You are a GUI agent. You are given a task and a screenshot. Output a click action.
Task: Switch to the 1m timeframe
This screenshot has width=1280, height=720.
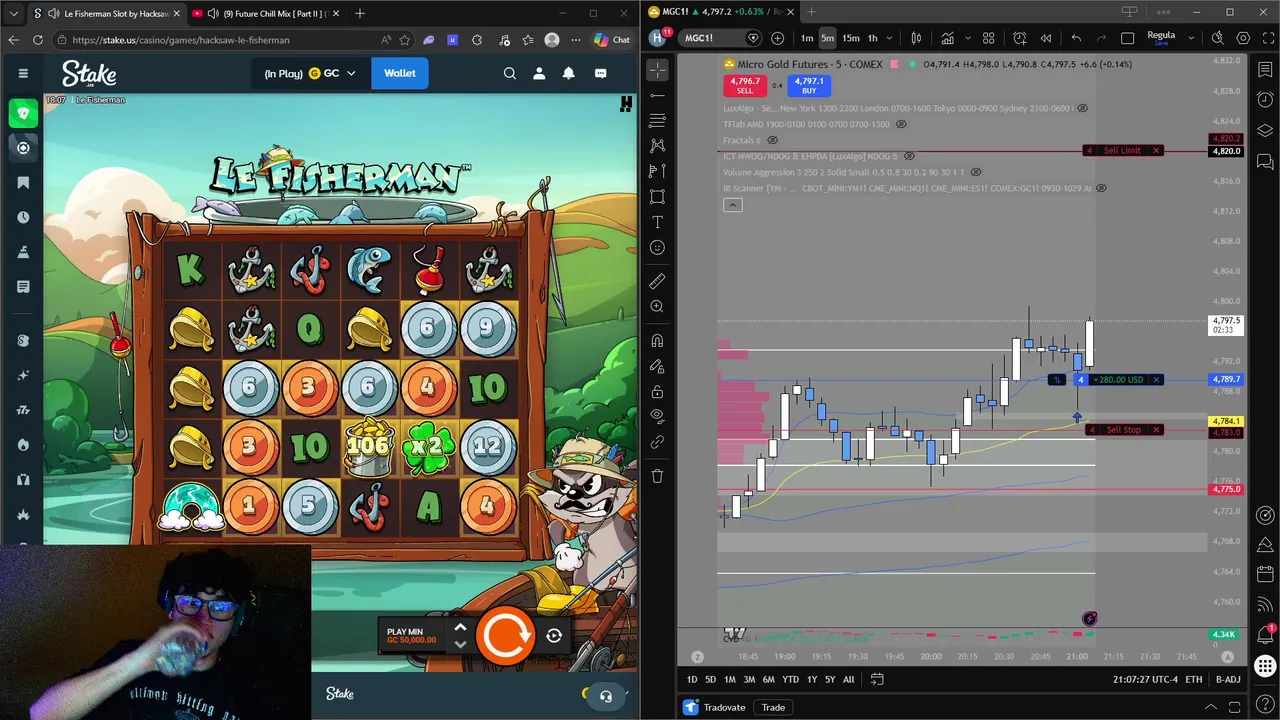806,38
